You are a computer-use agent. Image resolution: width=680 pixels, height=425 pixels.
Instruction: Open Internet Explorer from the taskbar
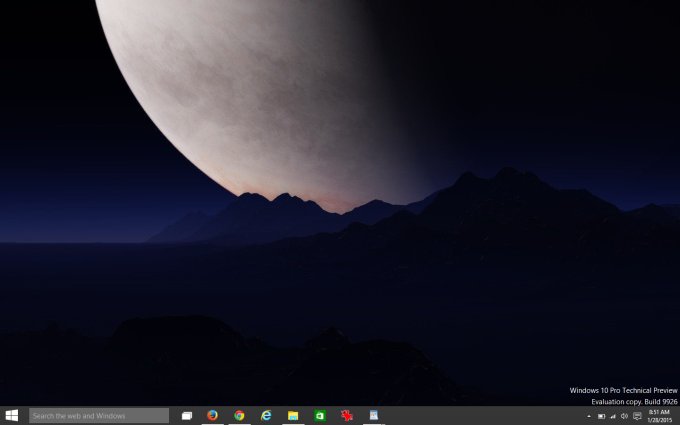pyautogui.click(x=266, y=415)
